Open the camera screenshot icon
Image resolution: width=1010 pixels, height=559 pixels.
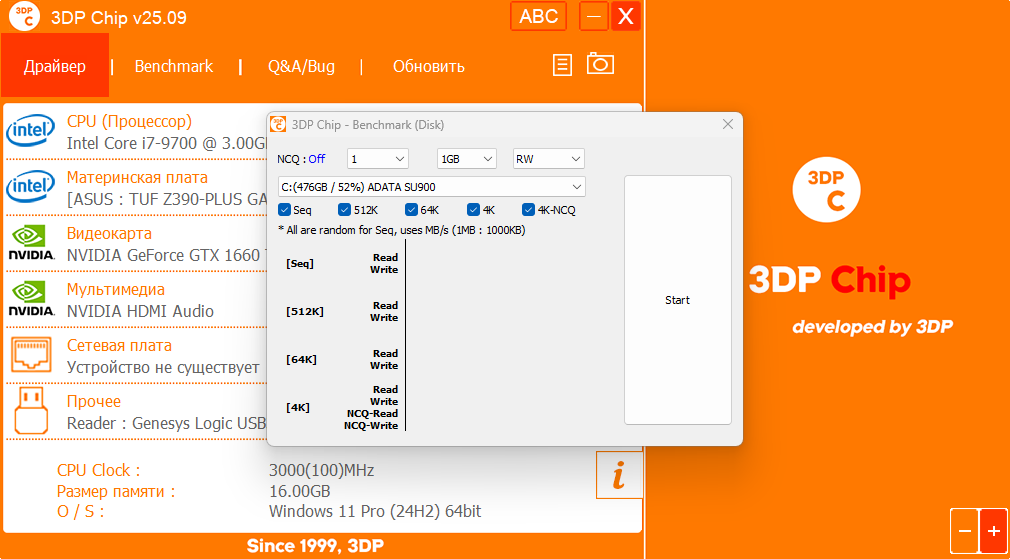tap(600, 64)
